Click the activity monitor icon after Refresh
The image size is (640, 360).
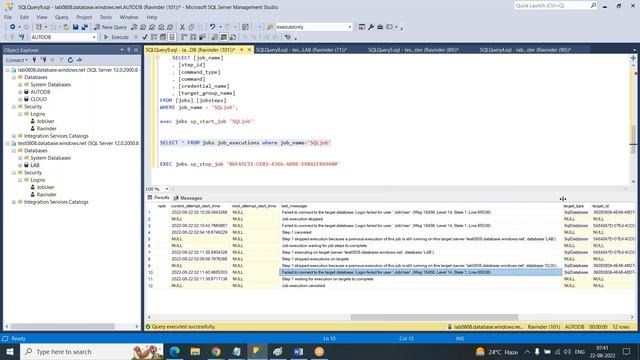(79, 60)
